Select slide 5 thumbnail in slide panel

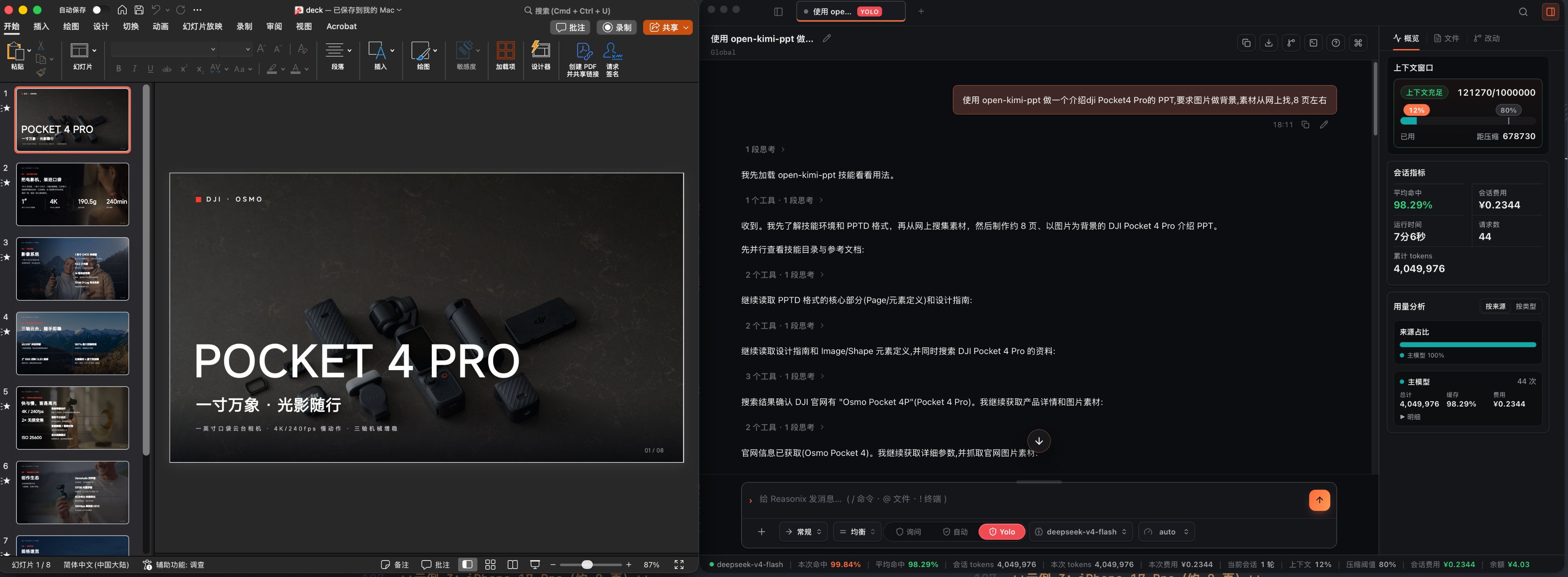coord(72,418)
